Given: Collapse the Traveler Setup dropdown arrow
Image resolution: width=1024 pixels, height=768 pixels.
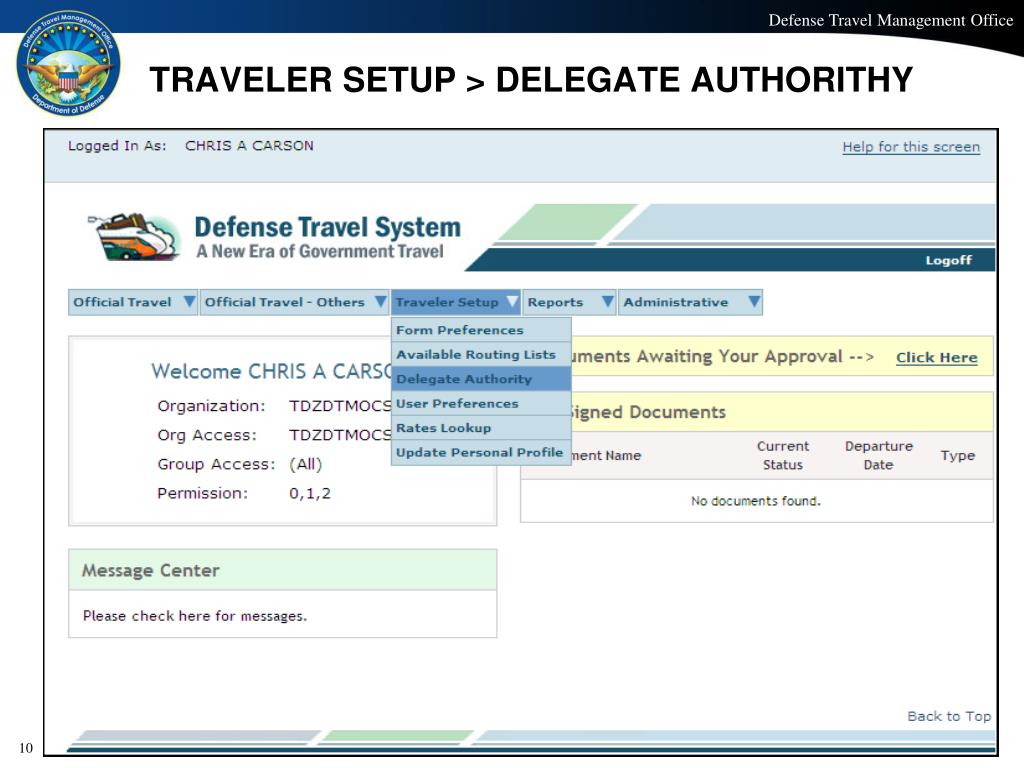Looking at the screenshot, I should tap(512, 302).
